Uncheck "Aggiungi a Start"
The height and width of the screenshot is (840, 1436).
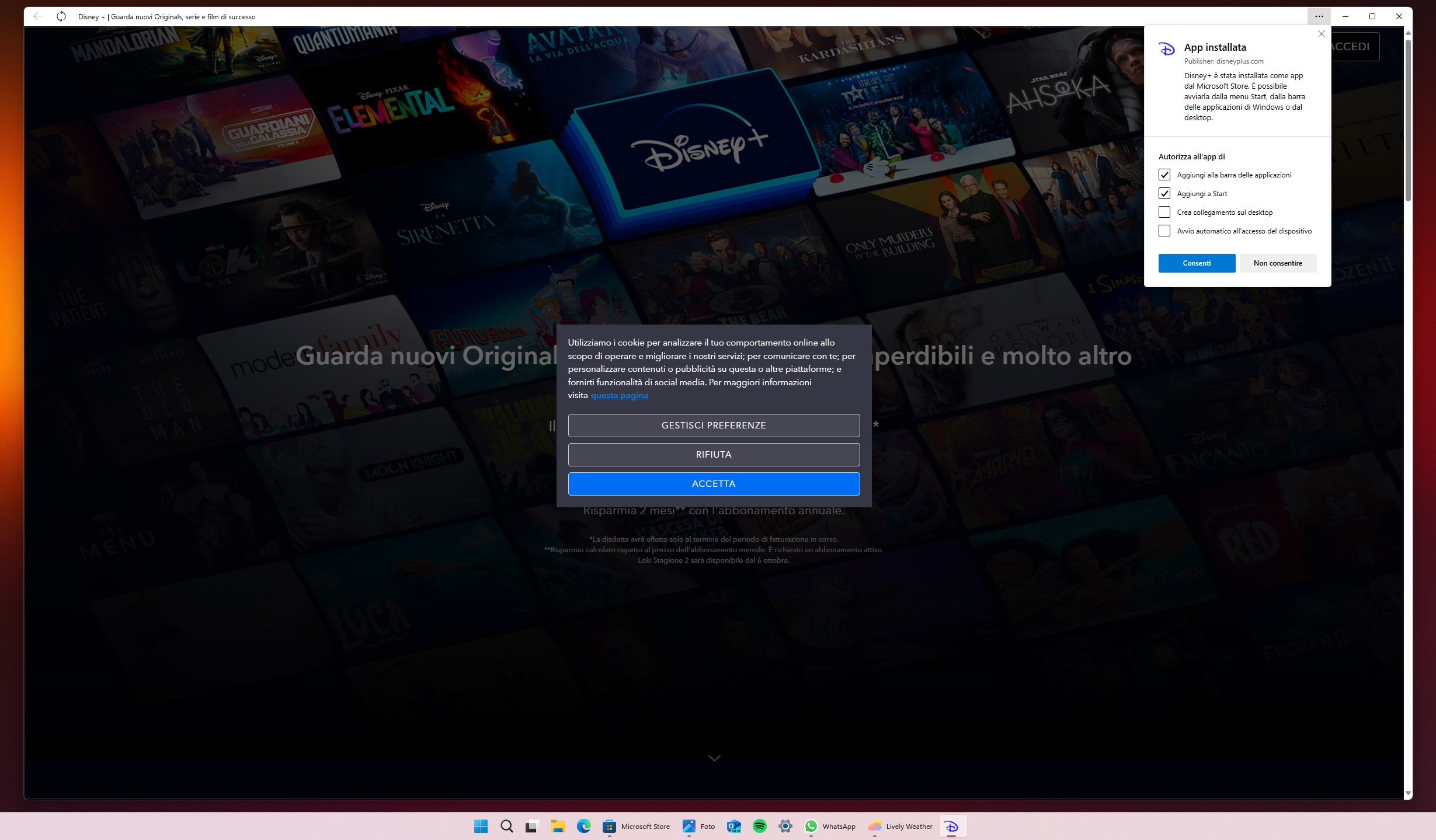[x=1164, y=193]
